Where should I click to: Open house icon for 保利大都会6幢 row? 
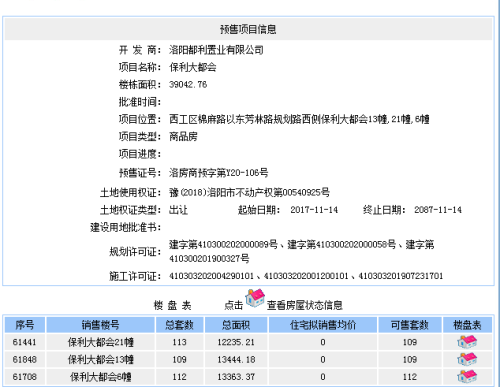click(467, 377)
